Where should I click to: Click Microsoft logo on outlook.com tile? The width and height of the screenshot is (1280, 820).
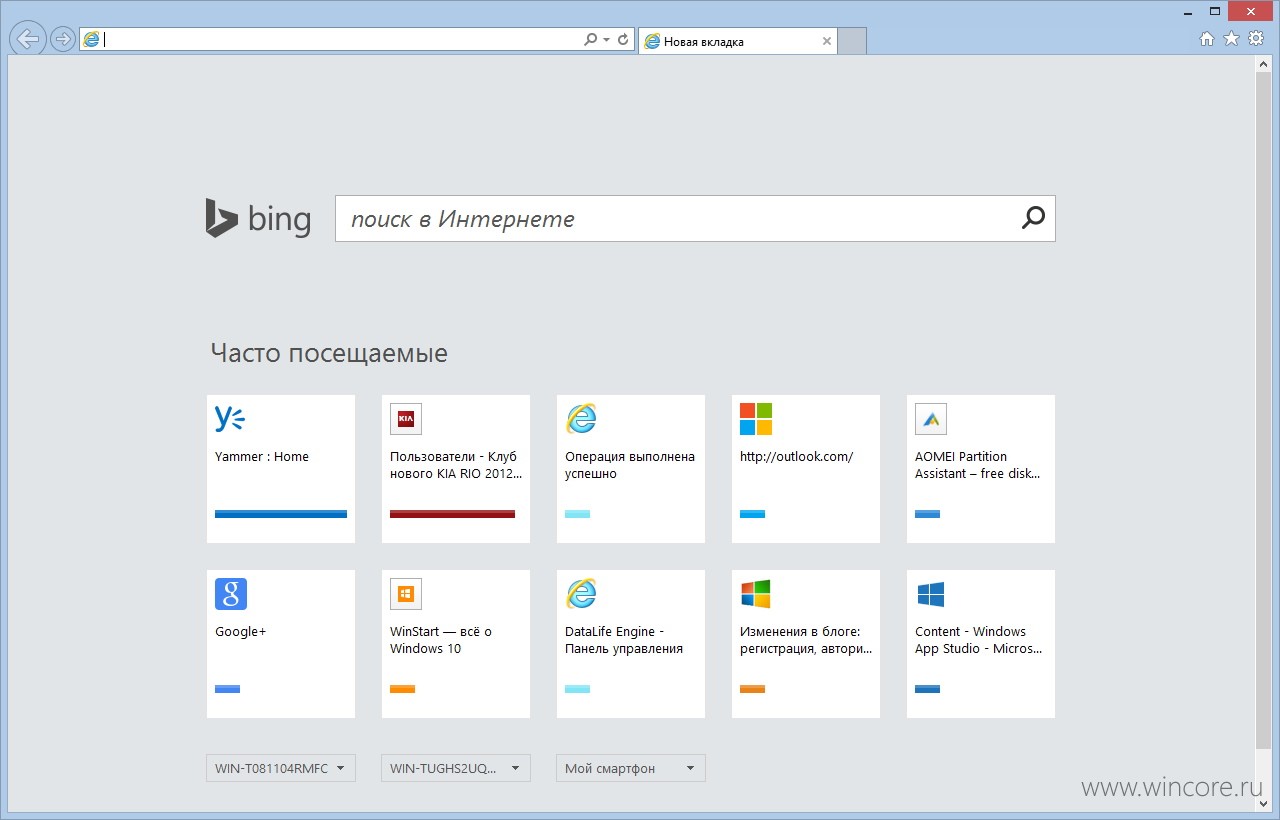[x=756, y=419]
